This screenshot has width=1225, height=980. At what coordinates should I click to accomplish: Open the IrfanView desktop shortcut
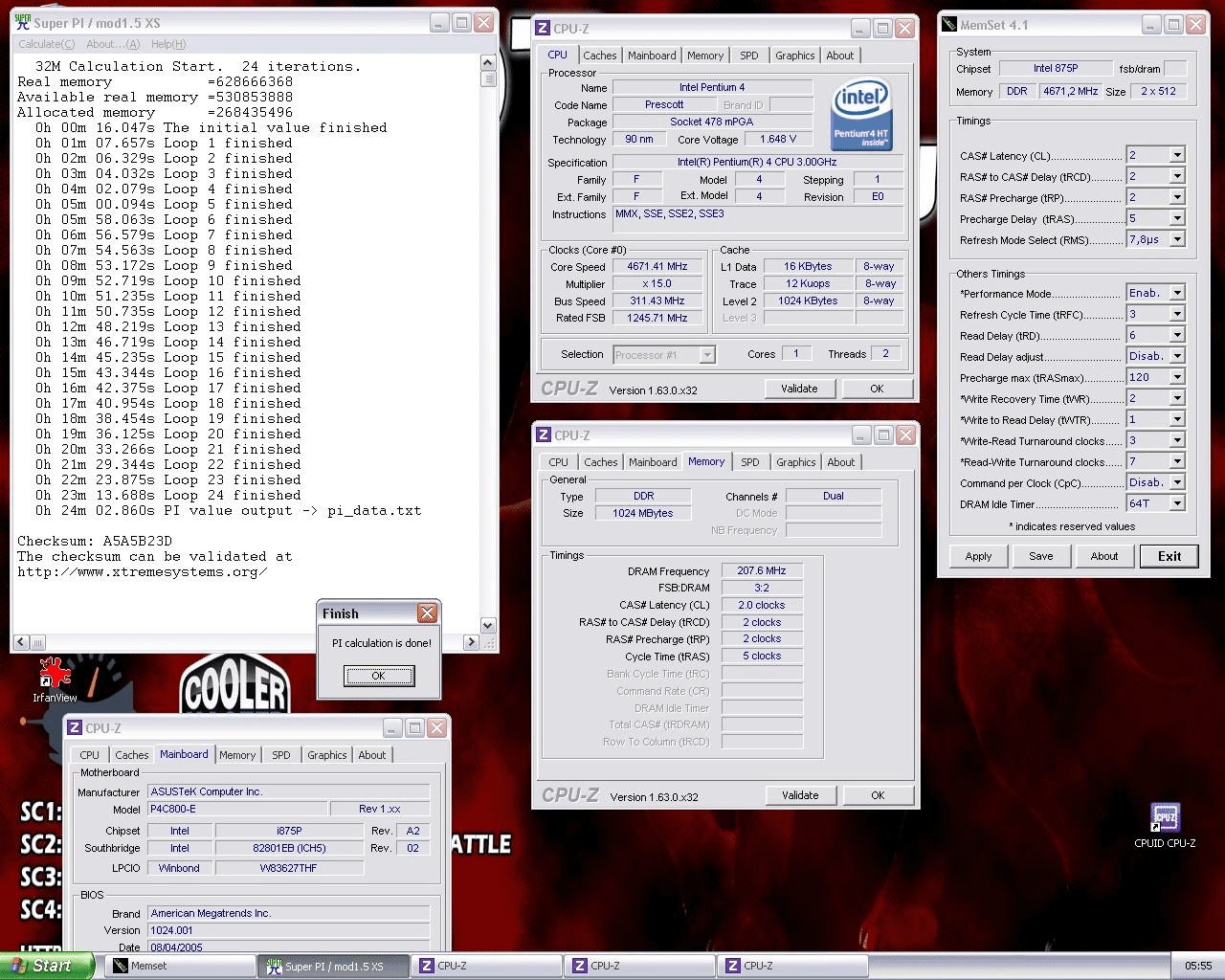click(55, 679)
